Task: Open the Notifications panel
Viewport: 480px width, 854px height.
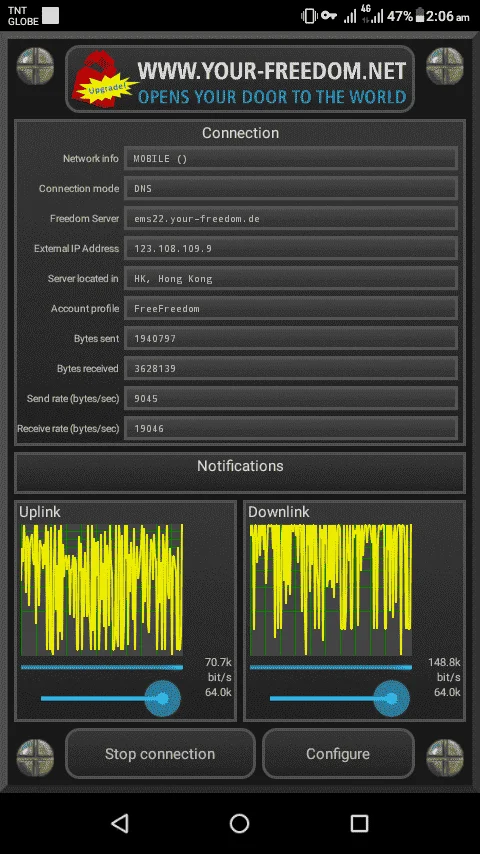Action: click(240, 473)
